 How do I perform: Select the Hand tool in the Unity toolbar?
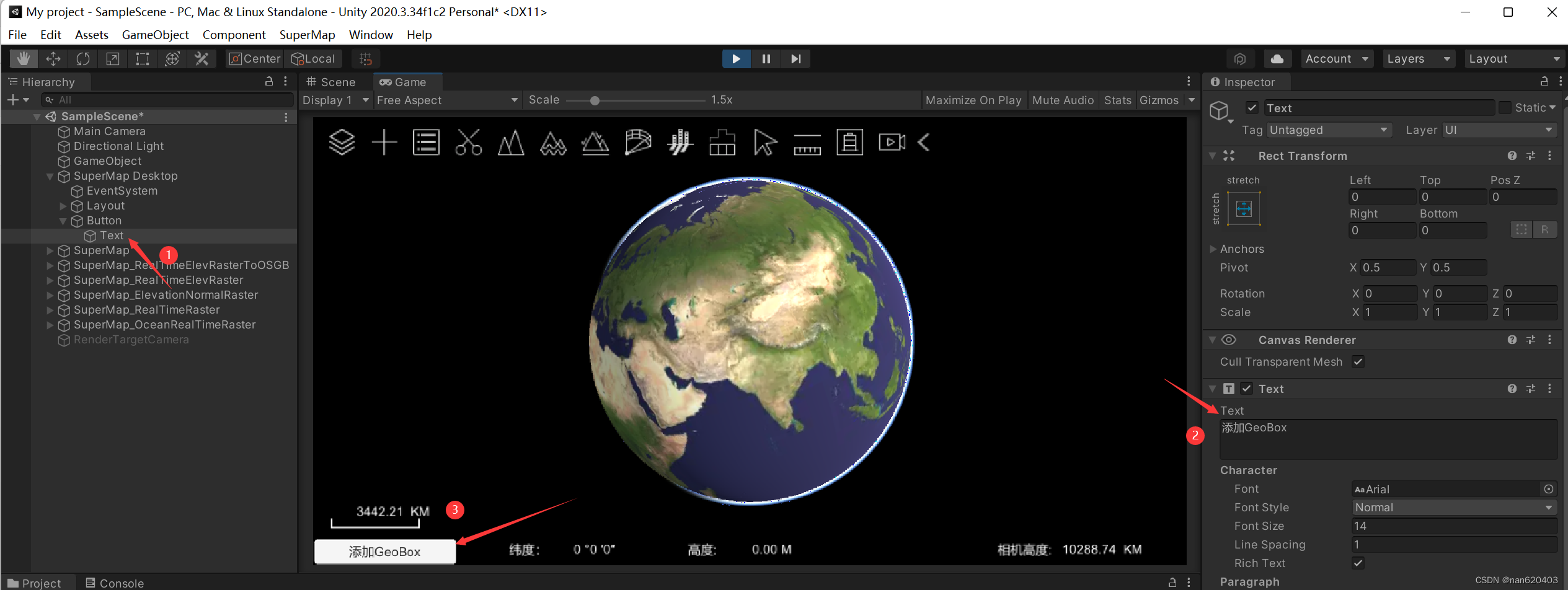24,58
